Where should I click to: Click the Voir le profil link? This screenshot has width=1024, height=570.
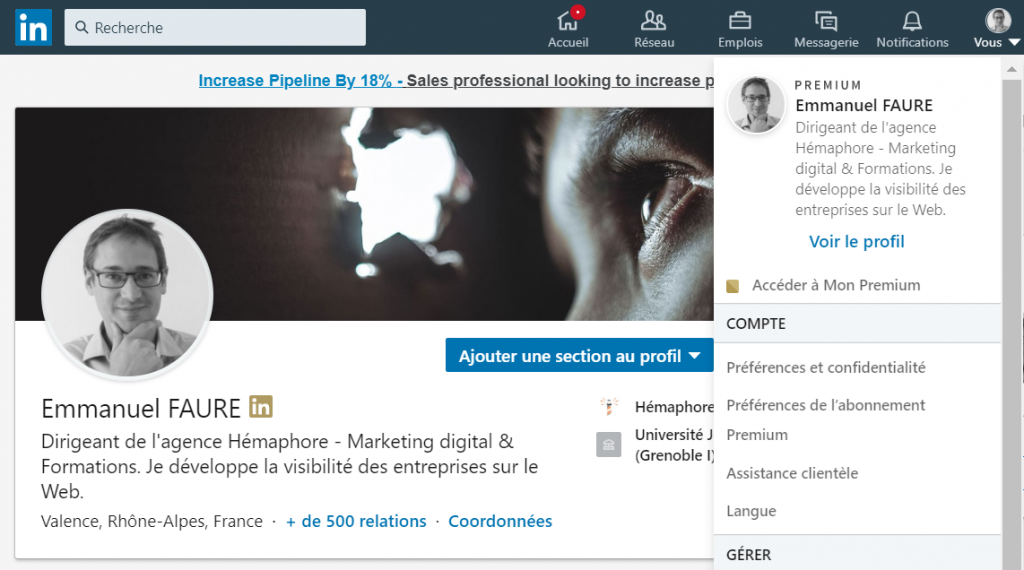click(856, 242)
